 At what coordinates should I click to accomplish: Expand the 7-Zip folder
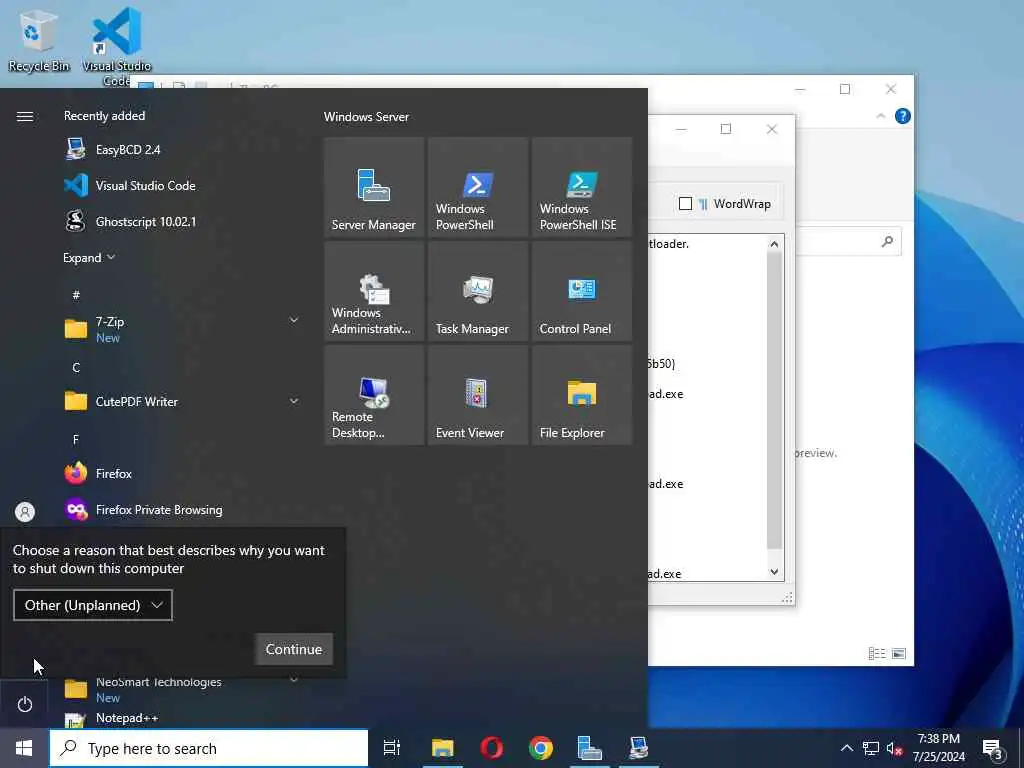pos(294,320)
